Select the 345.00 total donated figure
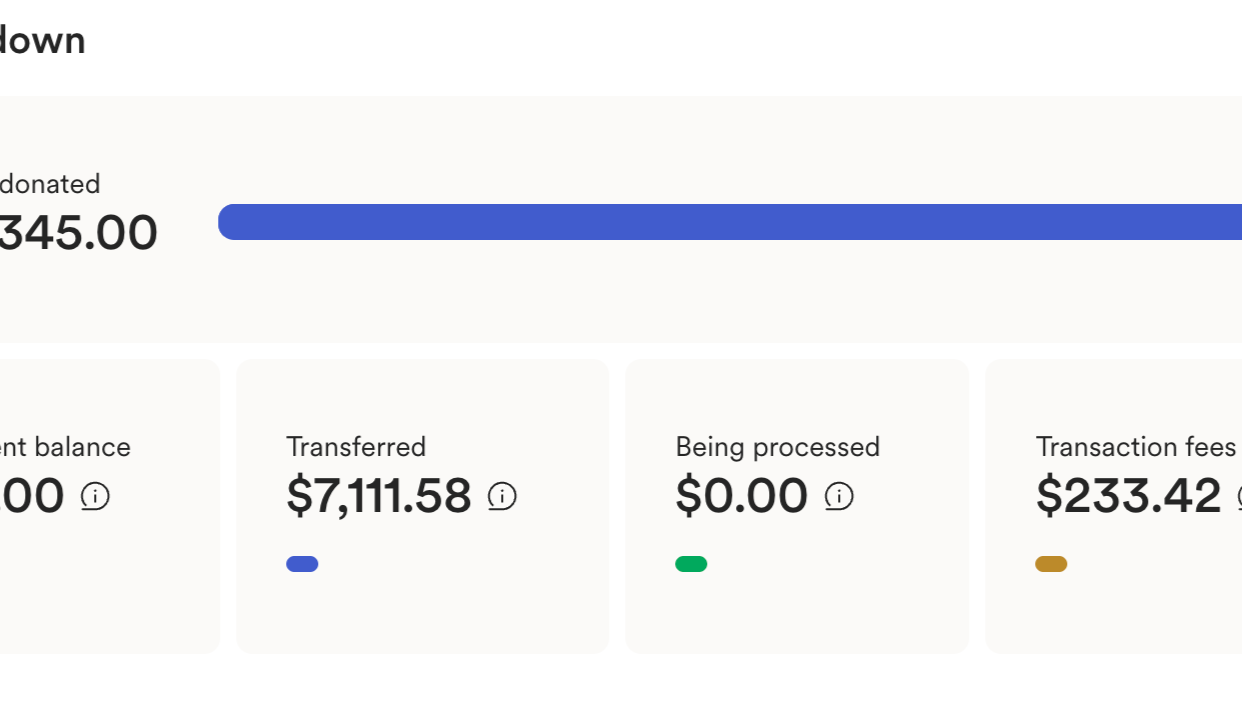The width and height of the screenshot is (1242, 702). 78,233
